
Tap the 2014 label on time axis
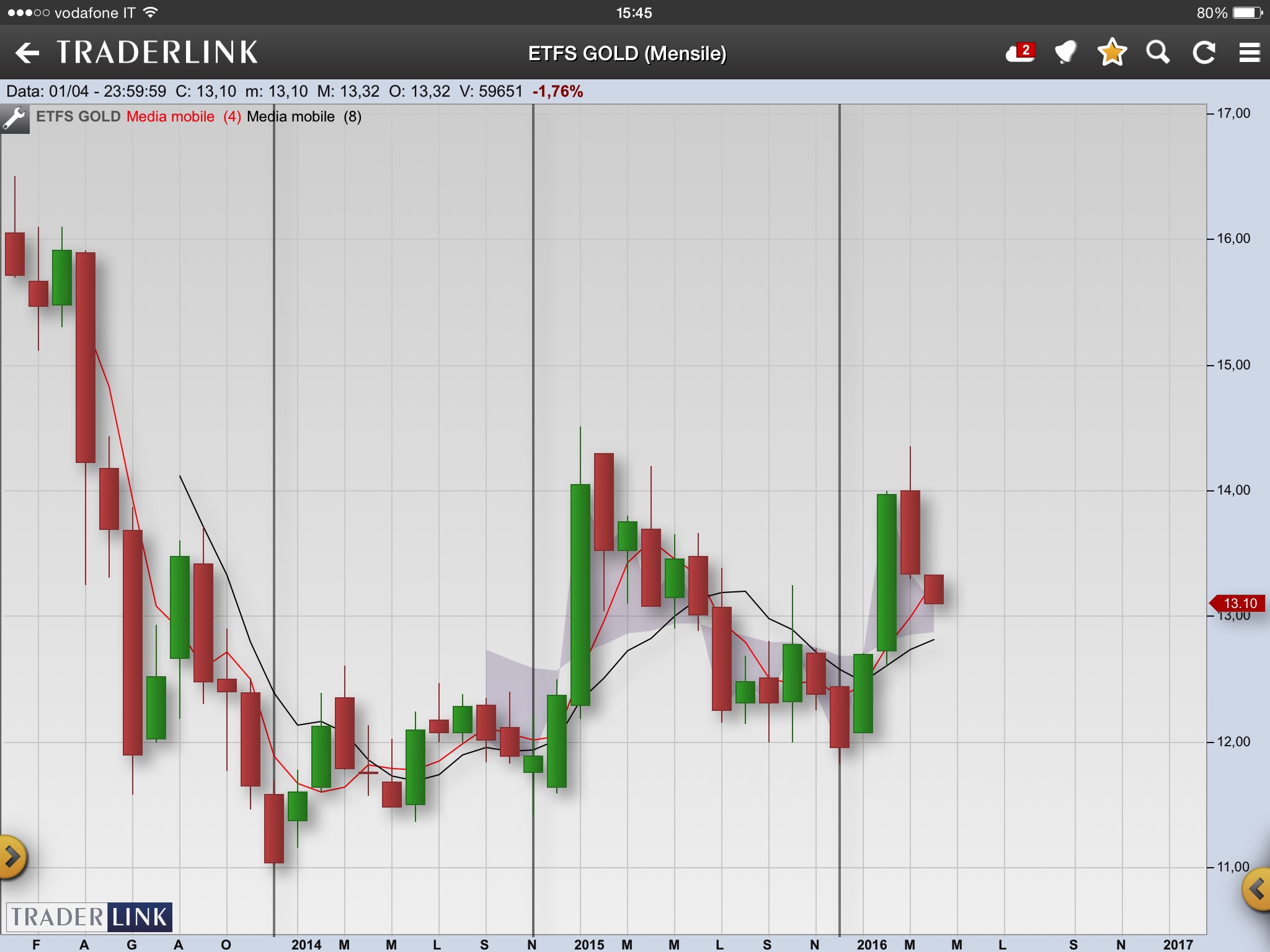(306, 945)
